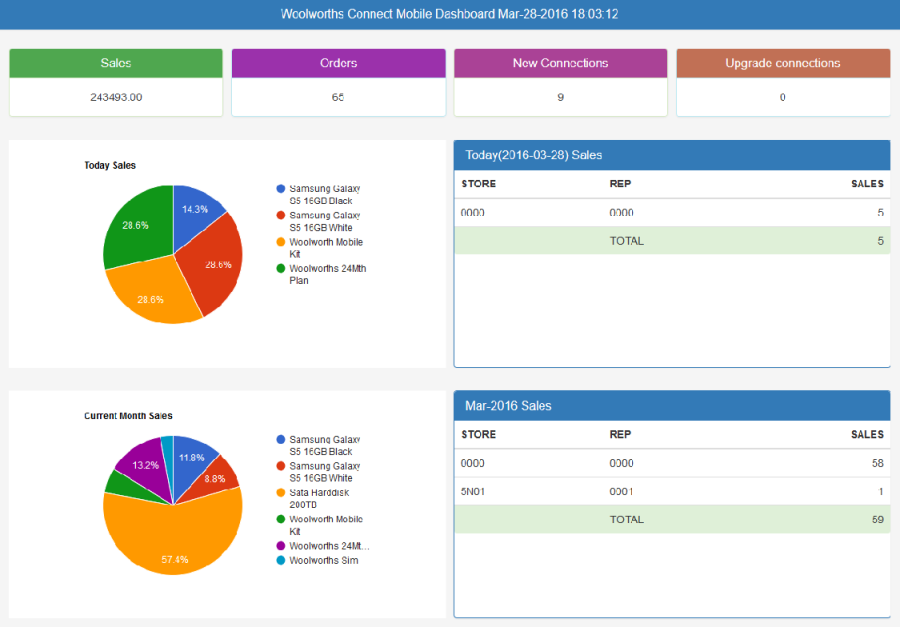Image resolution: width=900 pixels, height=627 pixels.
Task: Click the Mar-2016 Sales panel header
Action: pyautogui.click(x=671, y=405)
